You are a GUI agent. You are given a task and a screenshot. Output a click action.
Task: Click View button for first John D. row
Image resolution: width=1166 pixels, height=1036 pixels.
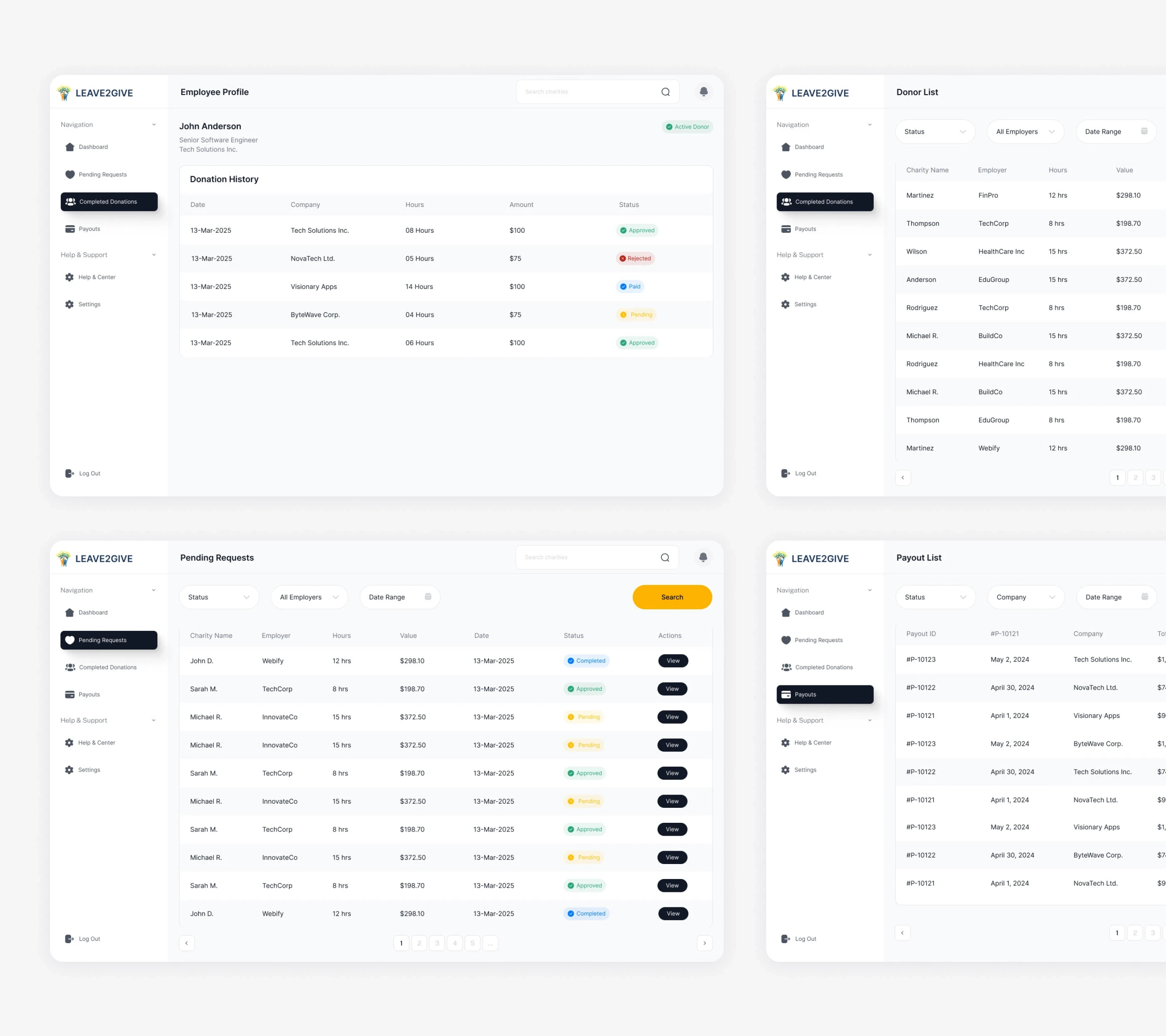(673, 661)
